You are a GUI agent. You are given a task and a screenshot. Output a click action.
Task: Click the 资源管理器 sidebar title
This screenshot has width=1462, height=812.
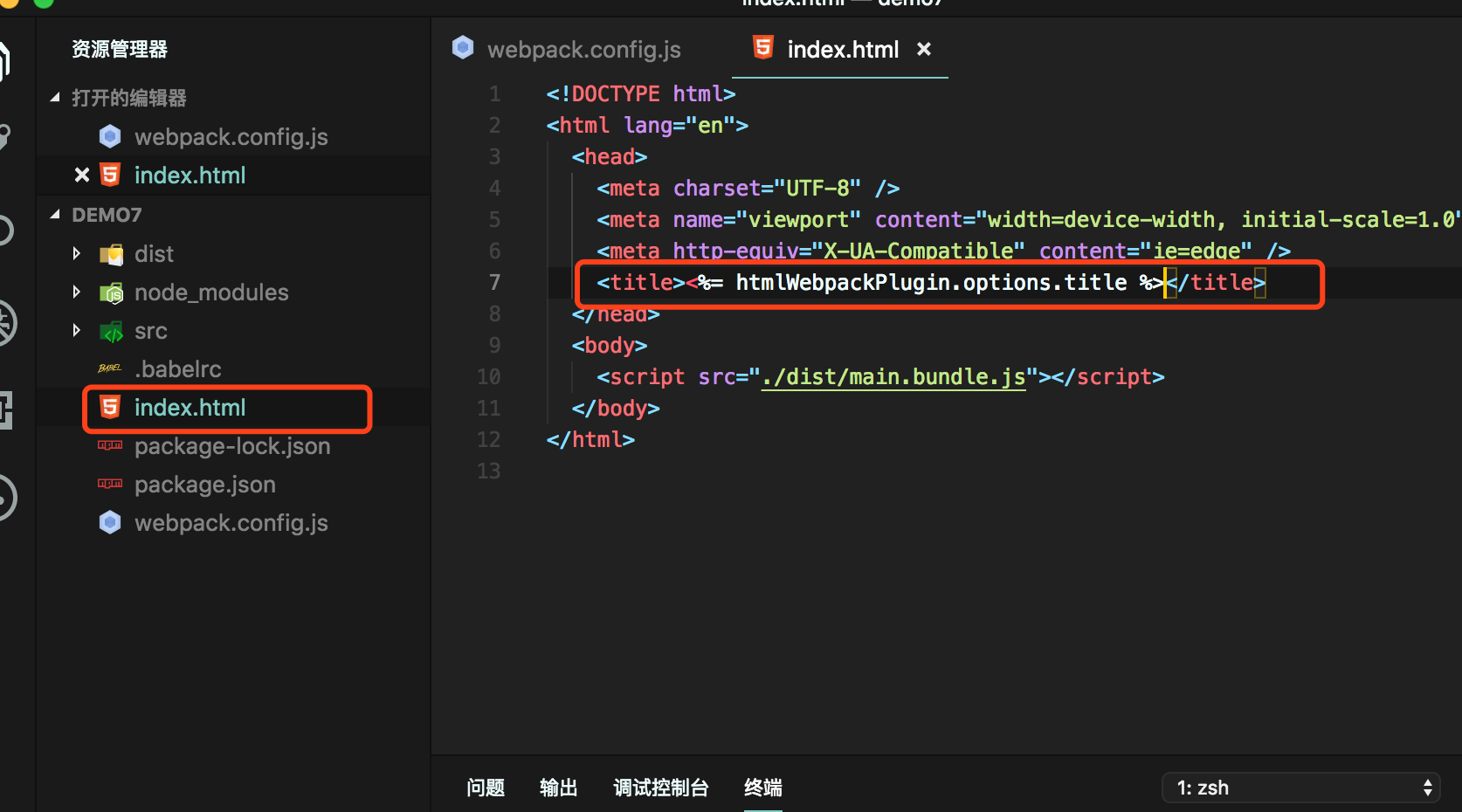pos(120,49)
